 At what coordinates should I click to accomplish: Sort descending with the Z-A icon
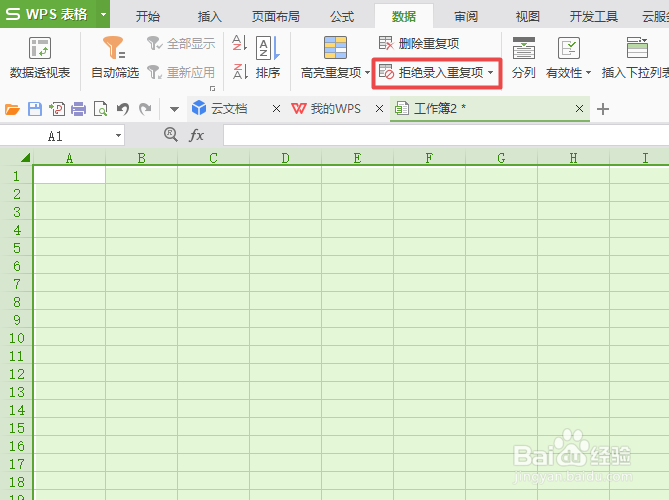(x=240, y=71)
